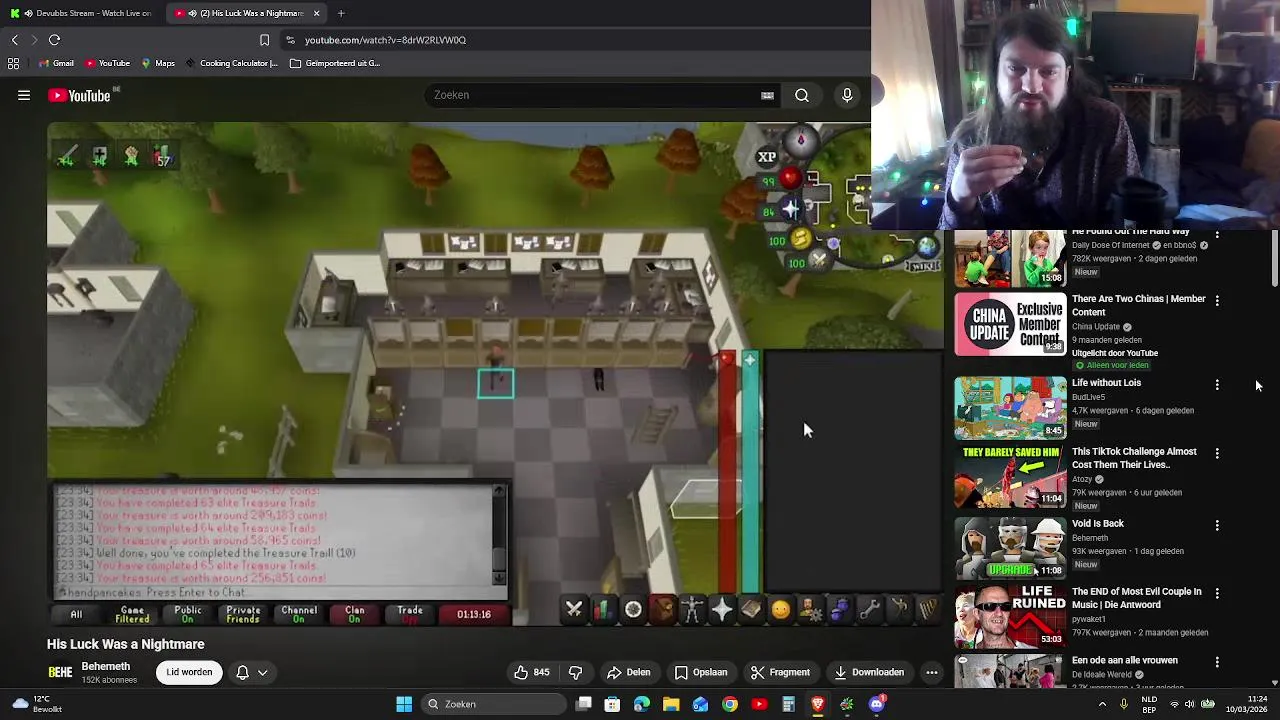Open video menu for Void Is Back

point(1217,525)
